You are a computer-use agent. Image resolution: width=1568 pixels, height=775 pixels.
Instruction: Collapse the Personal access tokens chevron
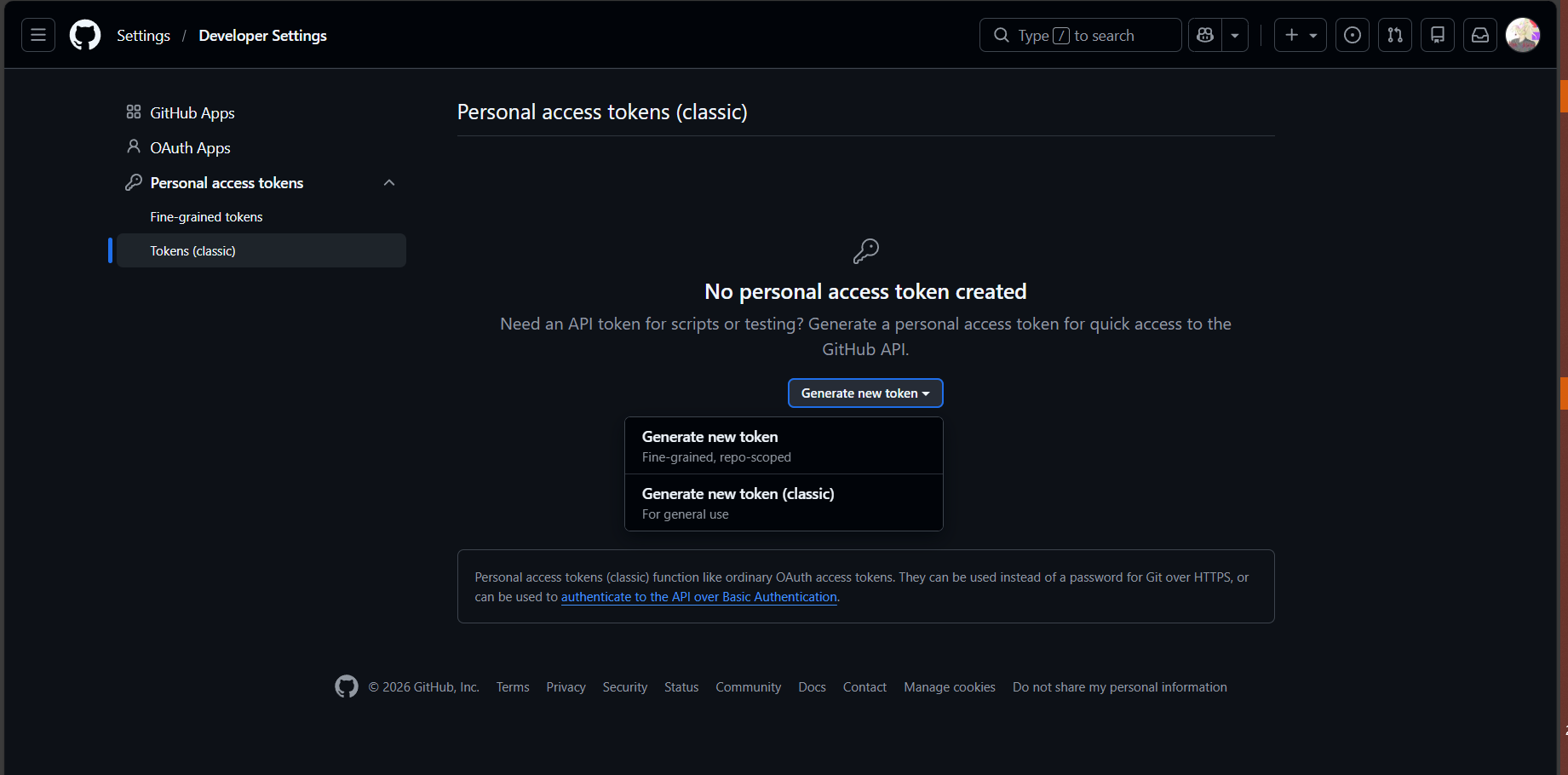pos(389,182)
